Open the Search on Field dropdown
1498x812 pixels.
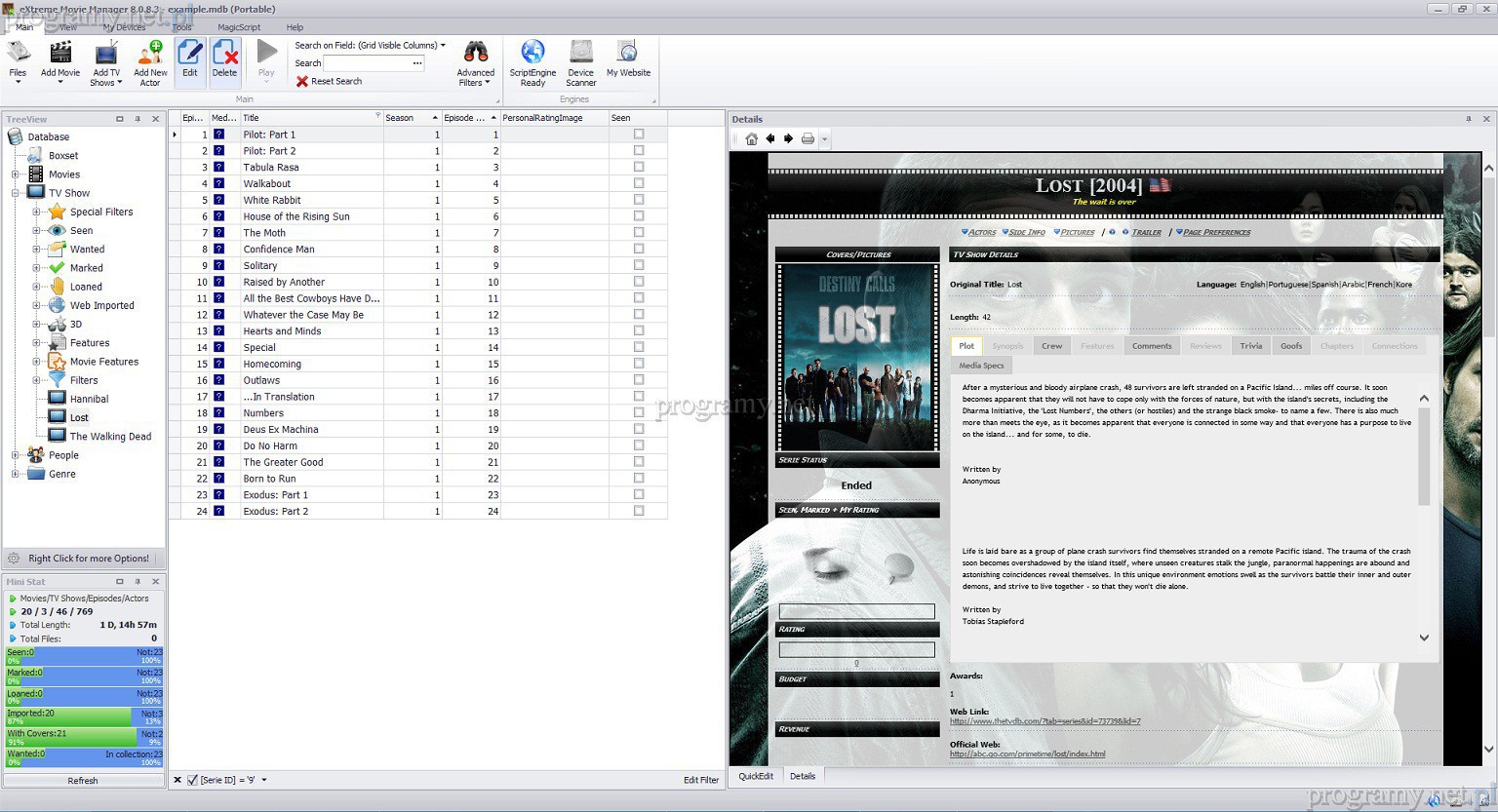click(442, 46)
